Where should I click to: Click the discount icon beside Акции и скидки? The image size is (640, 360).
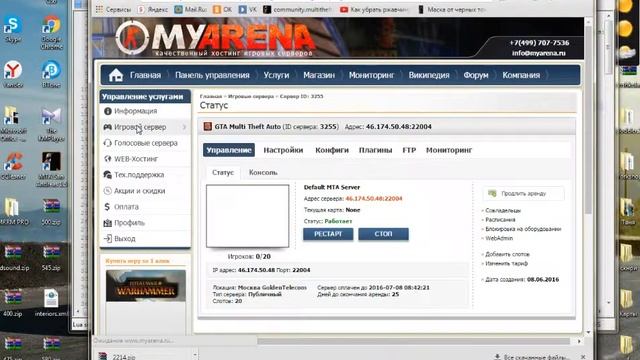point(108,191)
